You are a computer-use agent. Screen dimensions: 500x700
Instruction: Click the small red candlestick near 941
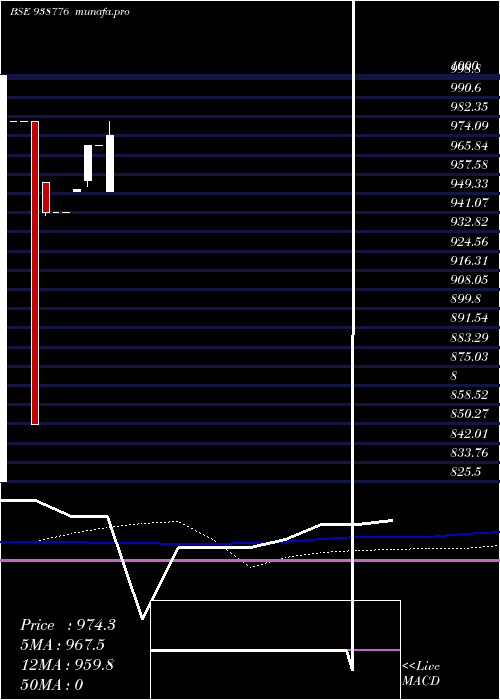(46, 197)
